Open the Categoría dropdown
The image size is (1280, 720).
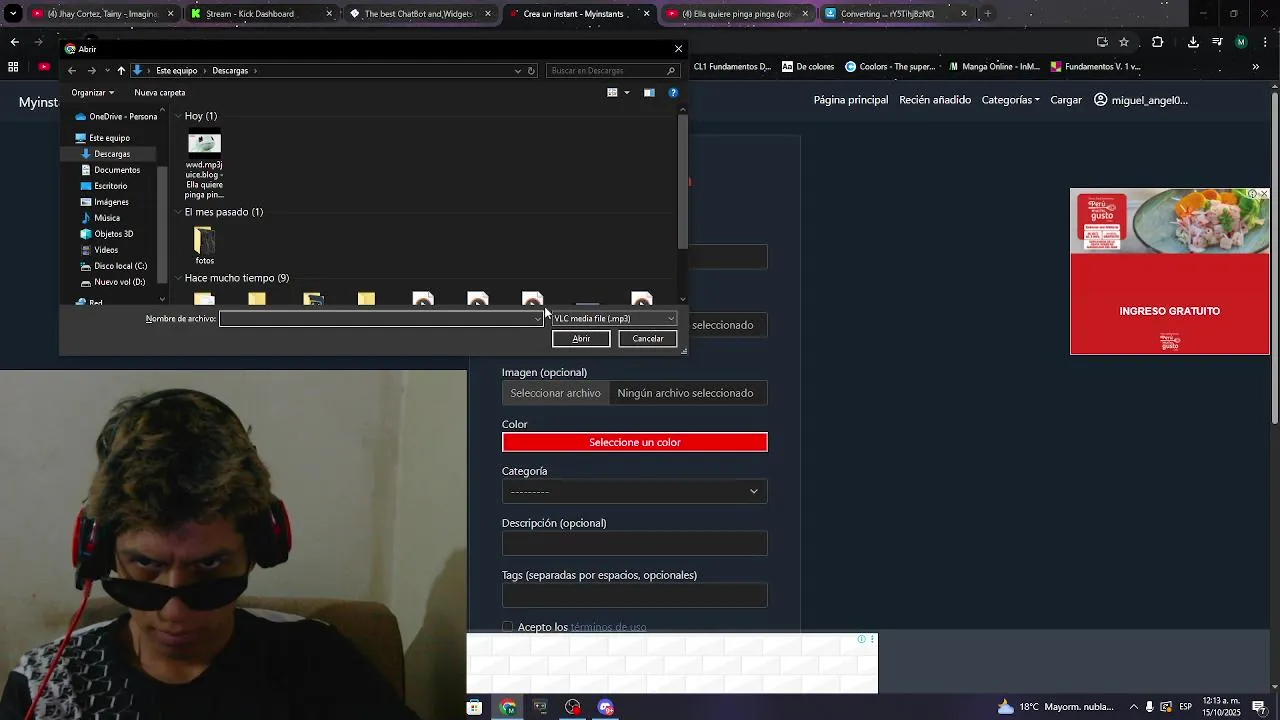[x=635, y=491]
